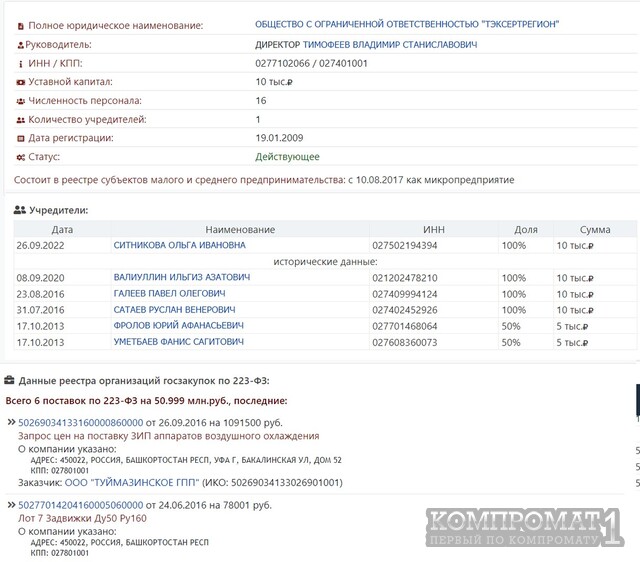Screen dimensions: 640x562
Task: Click the address line ending БАКАЛИНСКАЯ УЛ, ДОМ 52
Action: (x=186, y=460)
